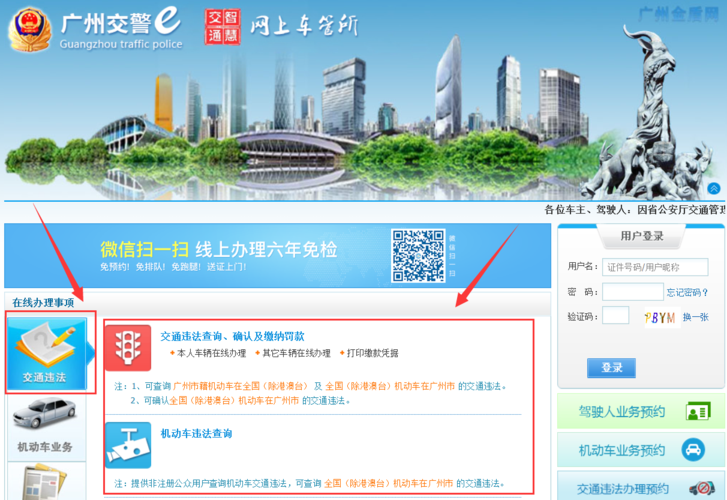
Task: Click the red 交智通慧 seal logo
Action: point(223,27)
